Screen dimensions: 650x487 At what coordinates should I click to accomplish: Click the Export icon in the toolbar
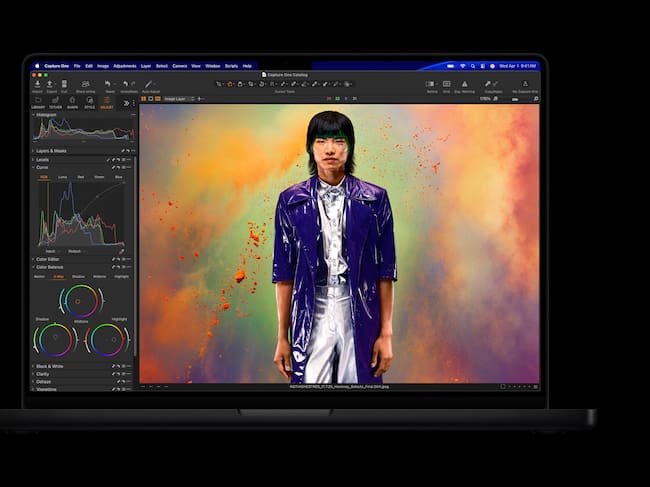(x=52, y=85)
